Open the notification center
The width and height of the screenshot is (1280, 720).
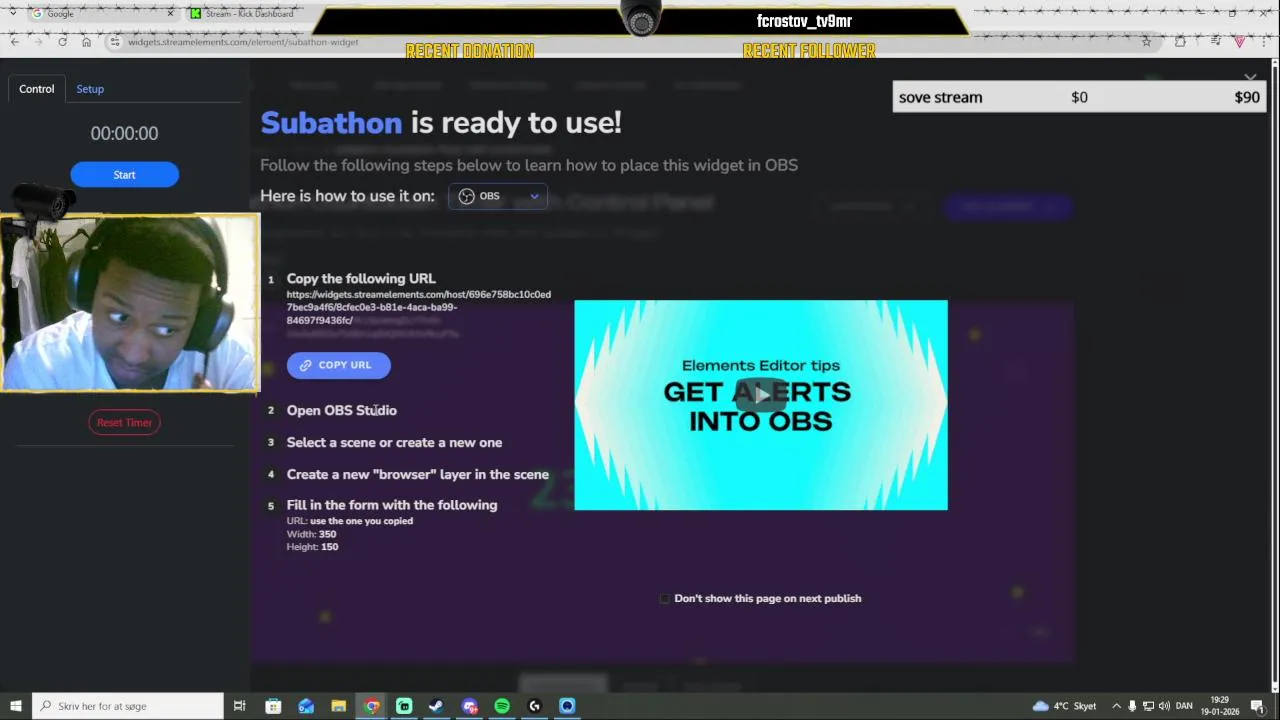pos(1258,706)
